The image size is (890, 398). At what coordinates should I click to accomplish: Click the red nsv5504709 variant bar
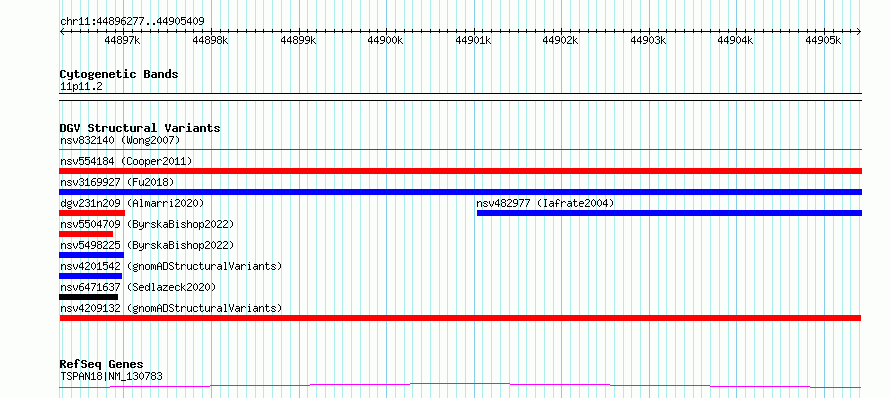[86, 234]
